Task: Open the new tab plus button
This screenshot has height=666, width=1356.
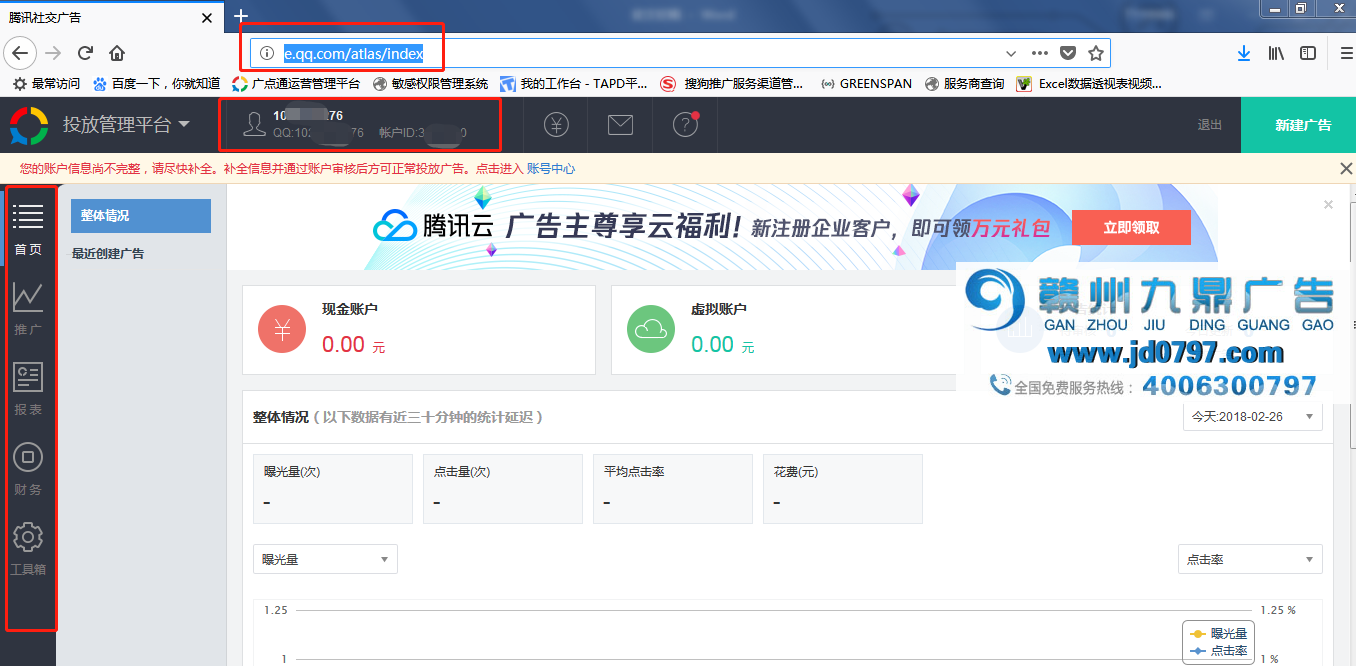Action: (x=240, y=16)
